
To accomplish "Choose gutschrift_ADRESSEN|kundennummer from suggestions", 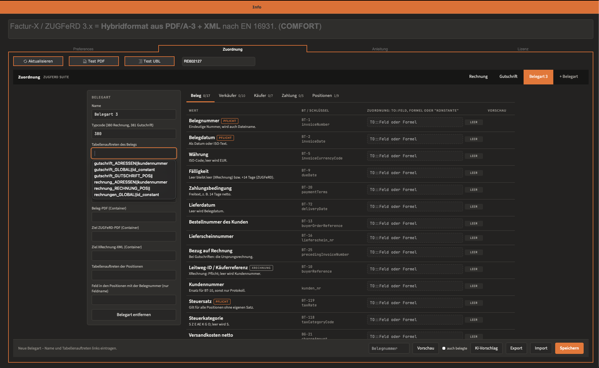I will point(131,164).
